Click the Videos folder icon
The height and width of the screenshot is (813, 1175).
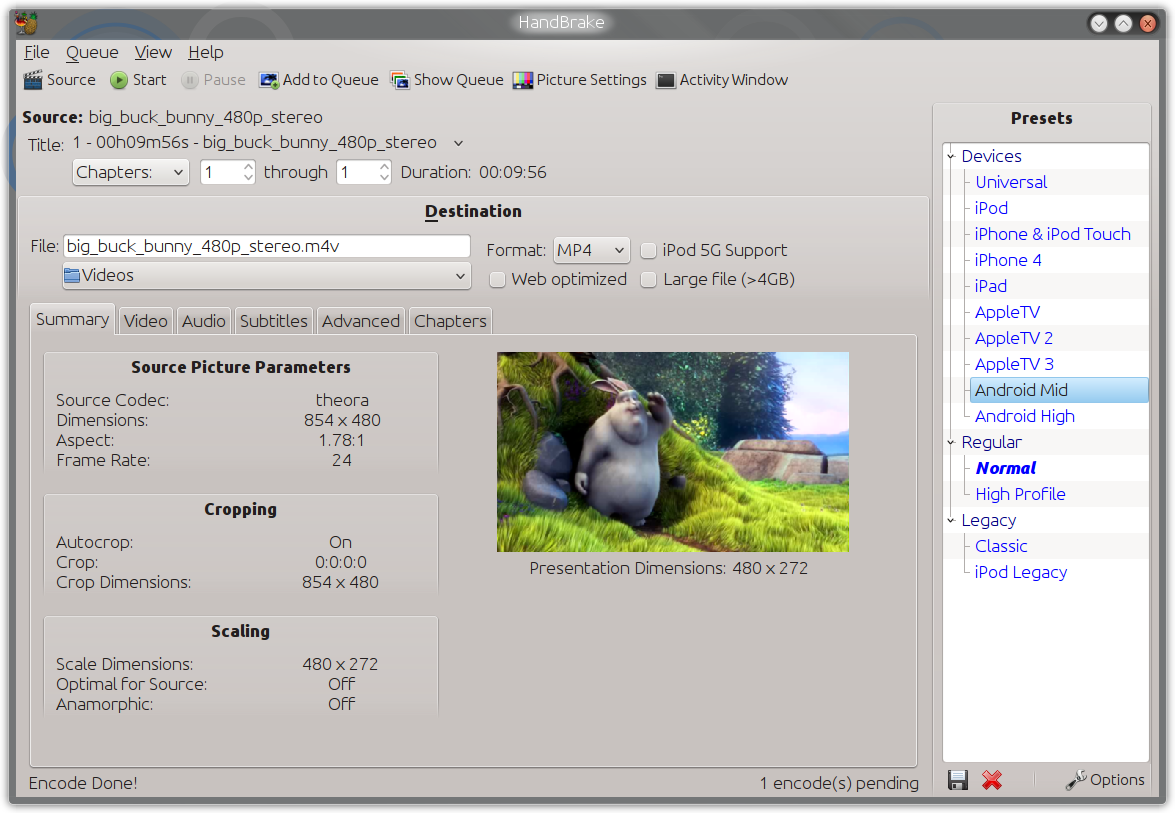click(x=72, y=276)
